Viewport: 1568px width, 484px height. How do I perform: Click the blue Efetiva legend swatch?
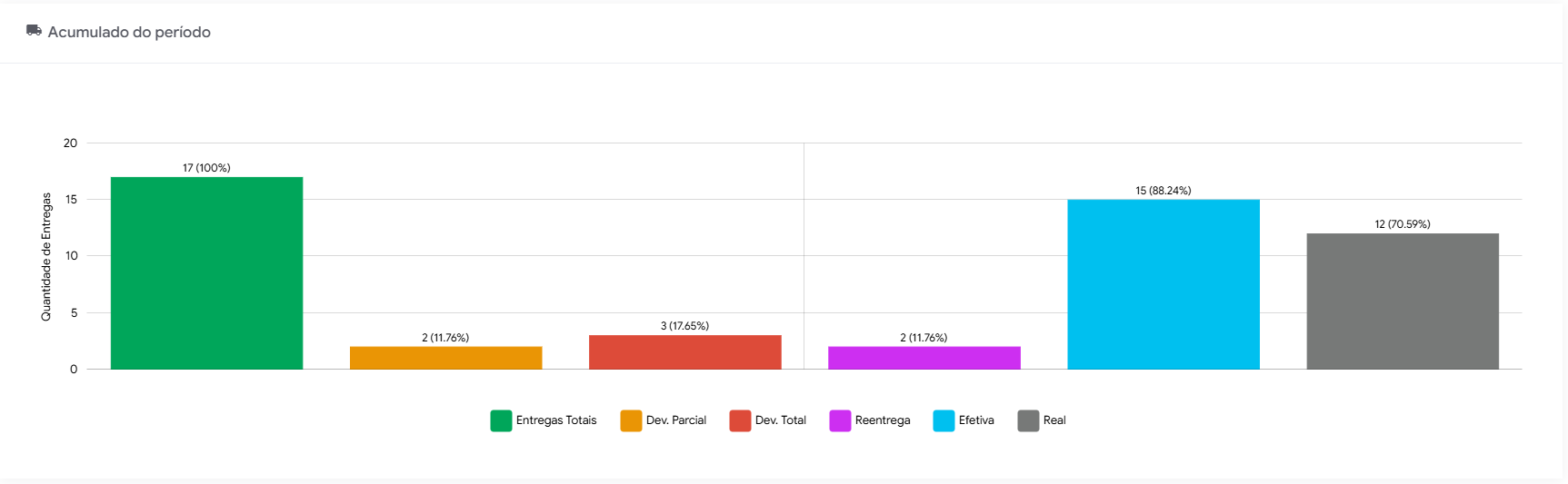click(x=944, y=420)
